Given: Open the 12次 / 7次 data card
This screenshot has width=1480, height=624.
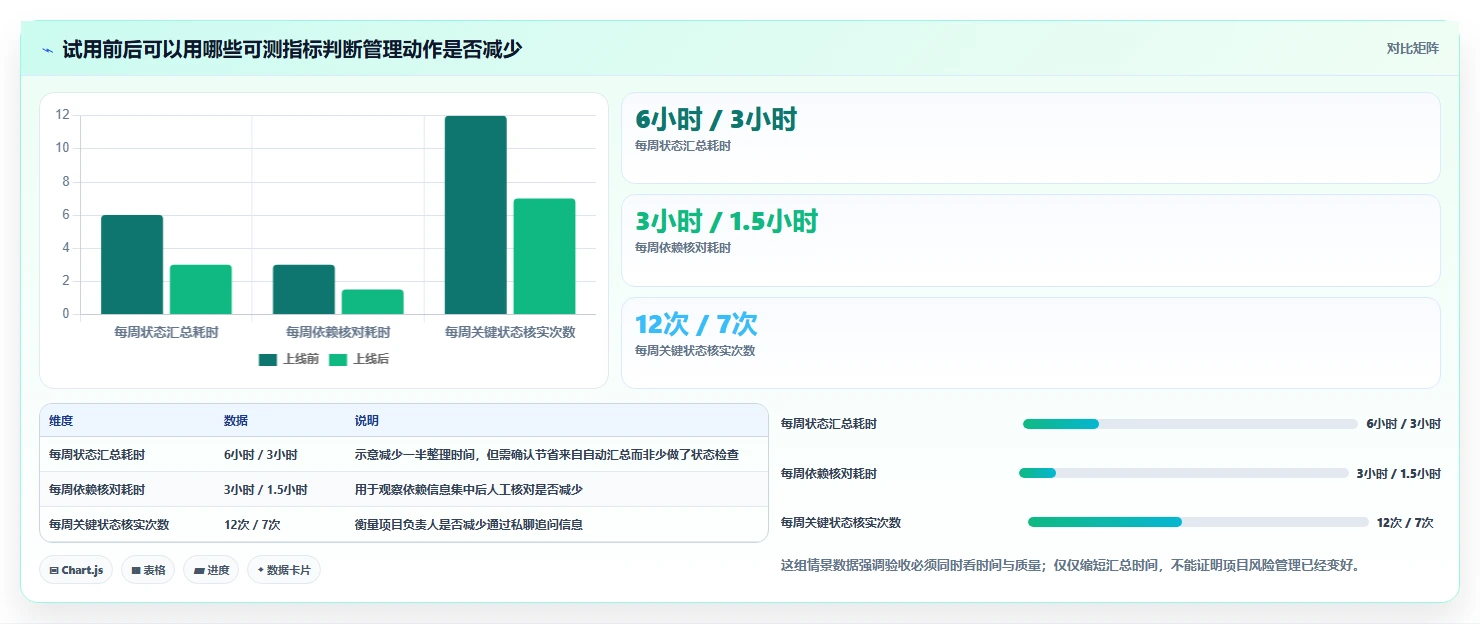Looking at the screenshot, I should [1031, 343].
